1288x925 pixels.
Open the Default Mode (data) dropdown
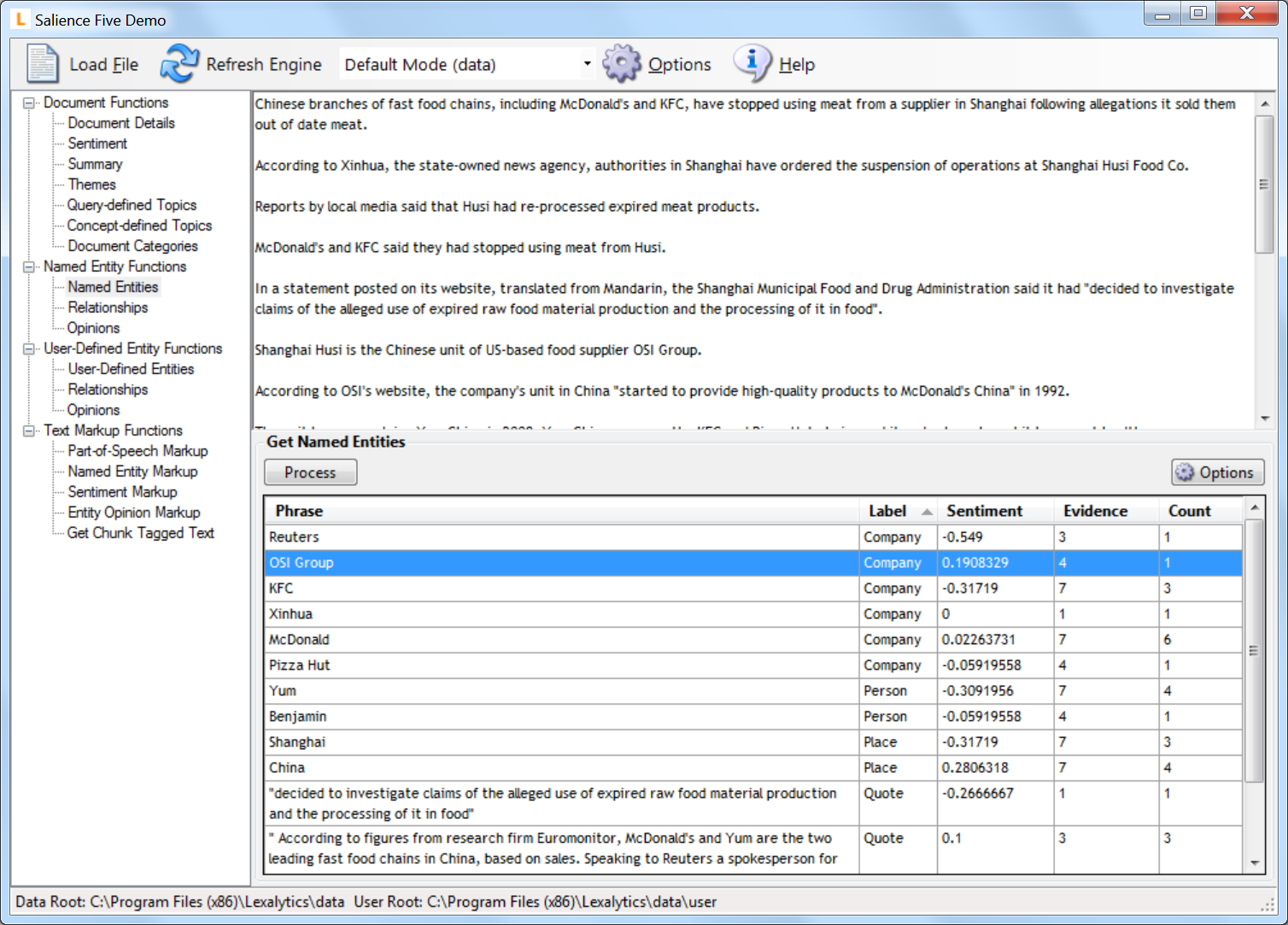click(x=587, y=64)
